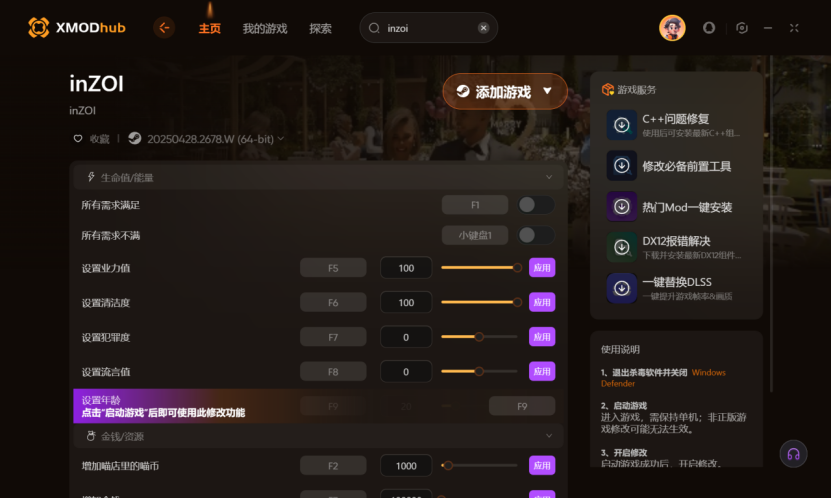The width and height of the screenshot is (831, 498).
Task: Click the 设置犯罪度 slider handle
Action: [x=479, y=337]
